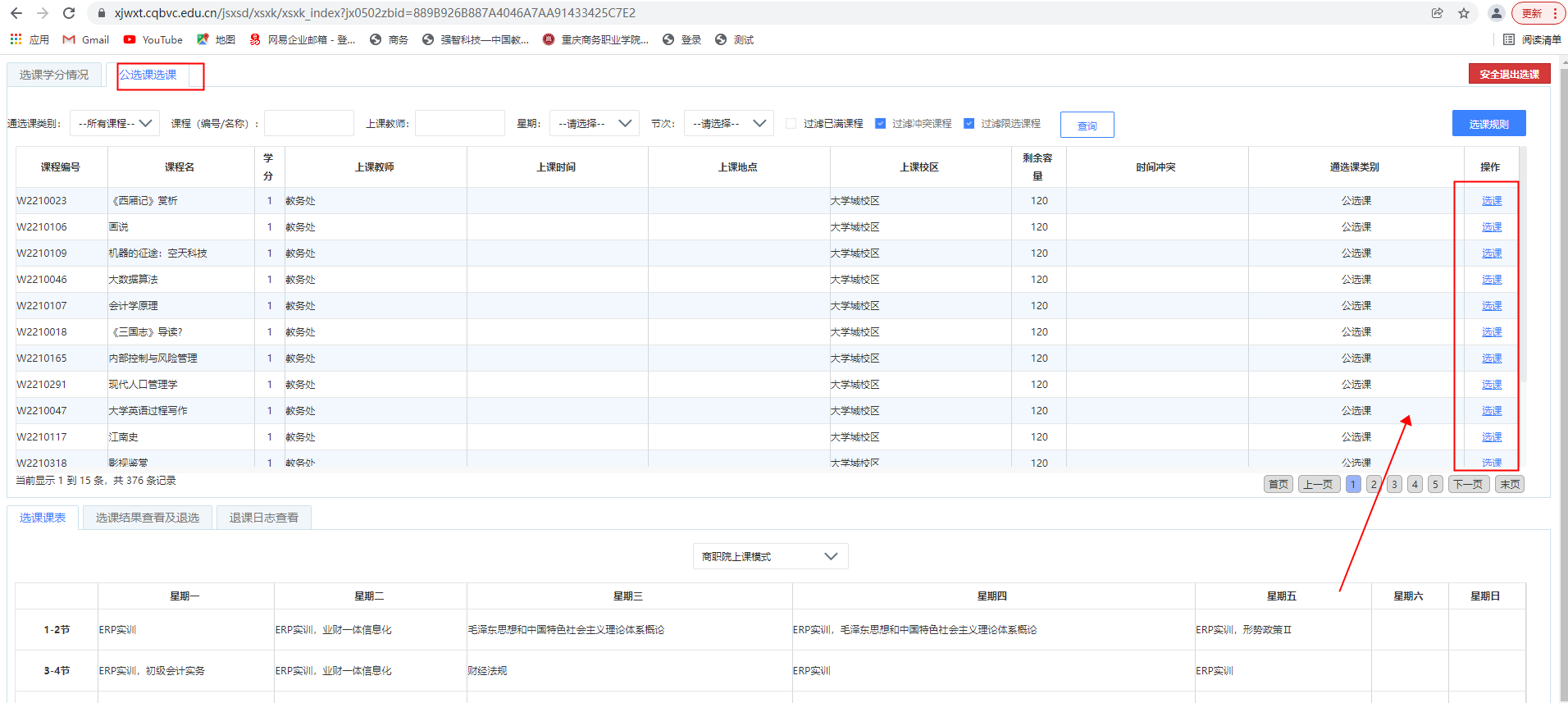
Task: Click the browser reload page icon
Action: [x=69, y=13]
